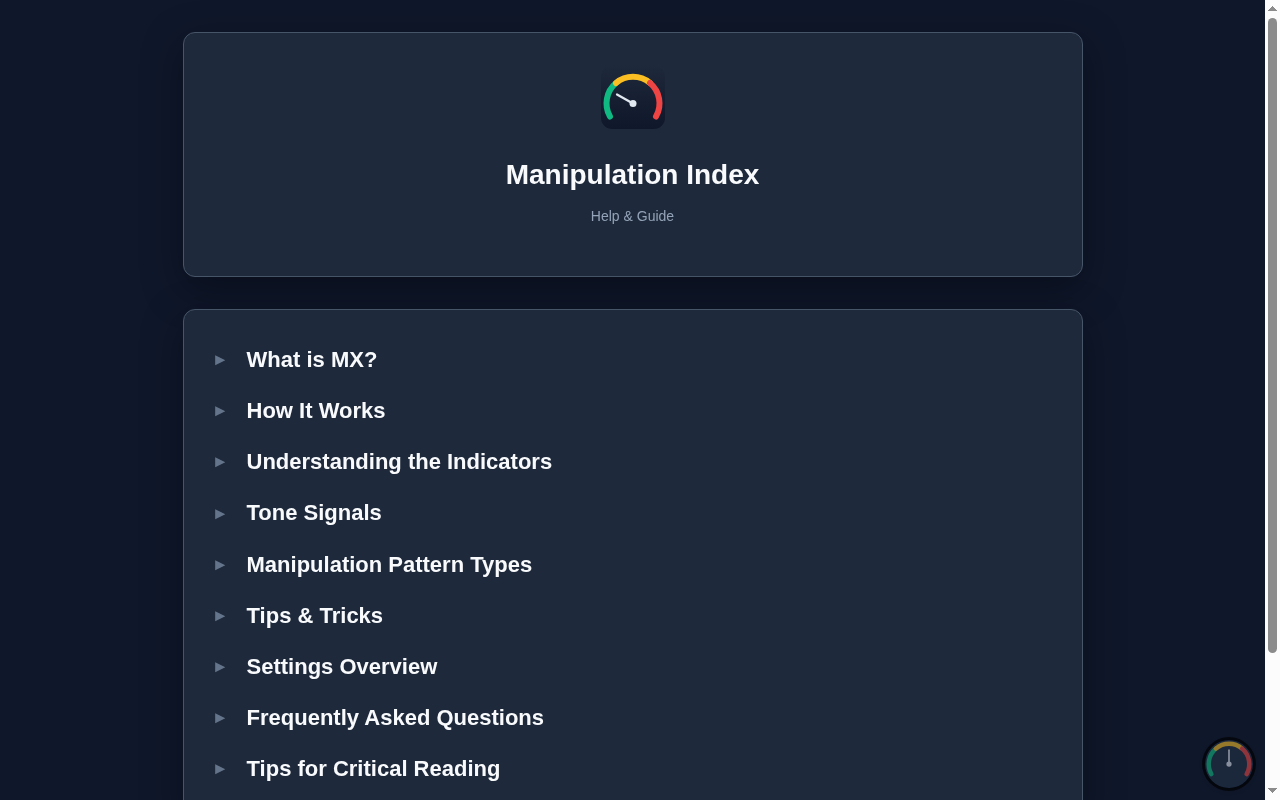Open Frequently Asked Questions
The image size is (1280, 800).
point(394,718)
